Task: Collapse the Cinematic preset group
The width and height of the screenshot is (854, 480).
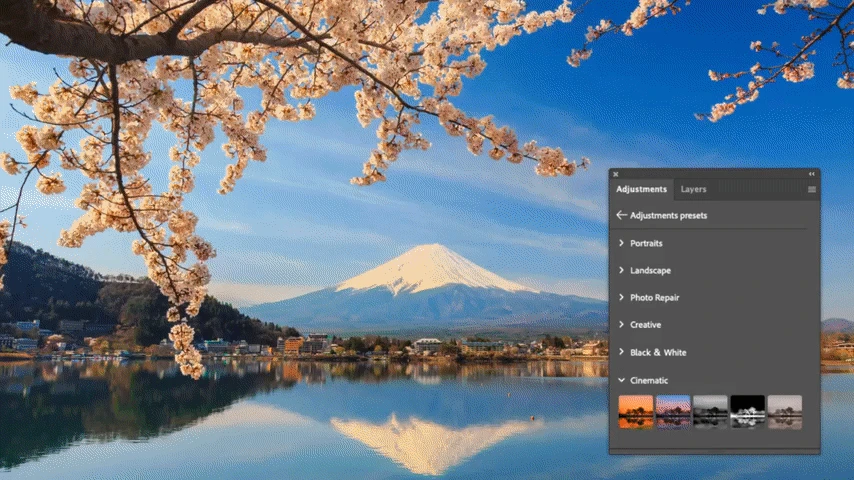Action: (x=648, y=380)
